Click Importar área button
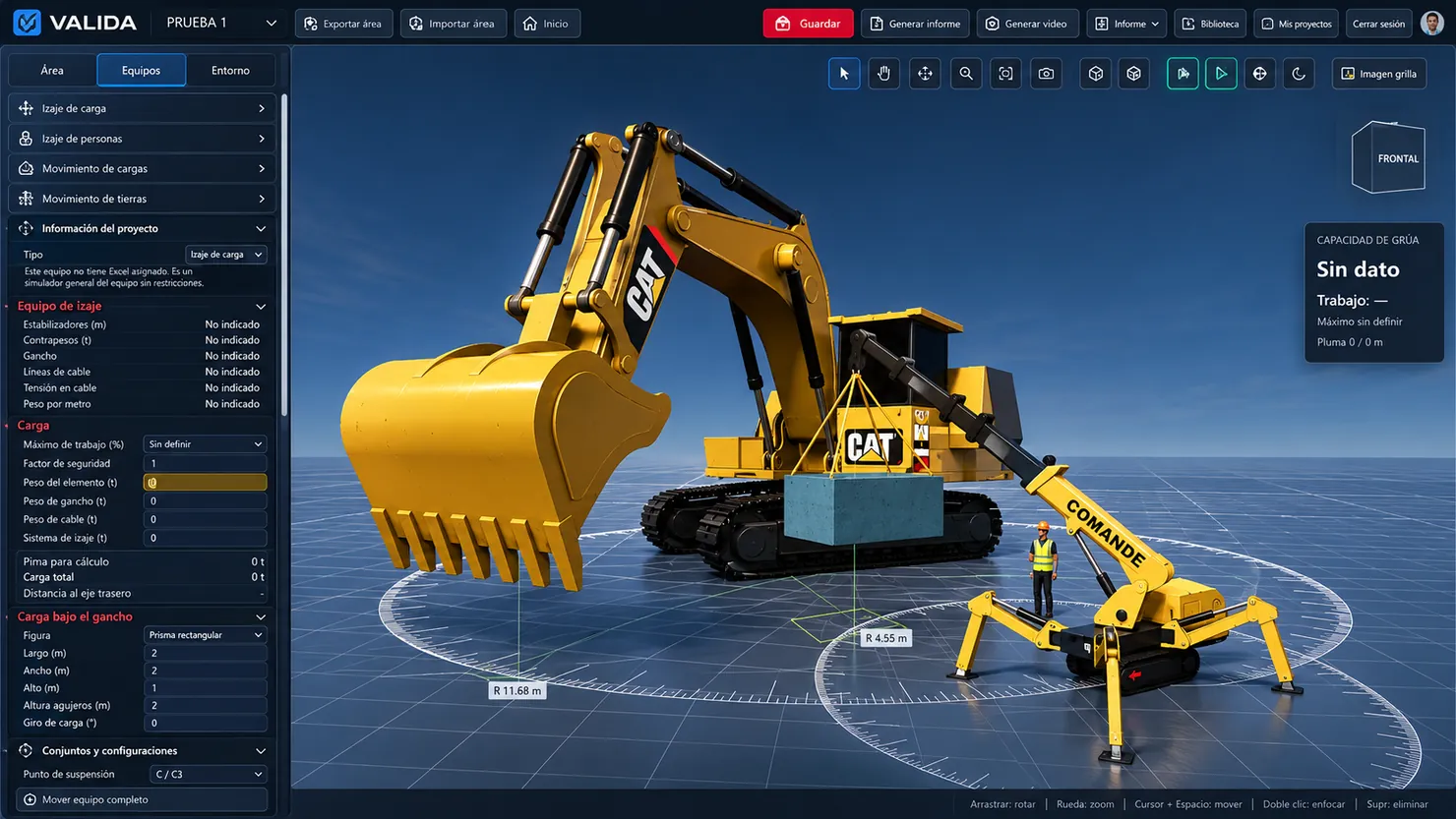Viewport: 1456px width, 819px height. (x=454, y=24)
